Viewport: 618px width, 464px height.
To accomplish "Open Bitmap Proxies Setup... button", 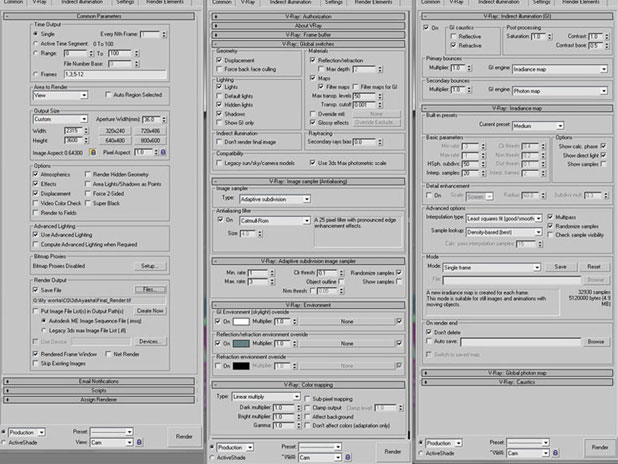I will pyautogui.click(x=151, y=266).
